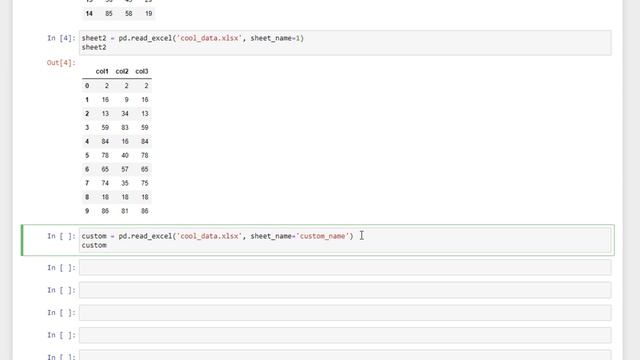Click value 58 in row 14 of top table
The height and width of the screenshot is (360, 640).
click(x=129, y=13)
